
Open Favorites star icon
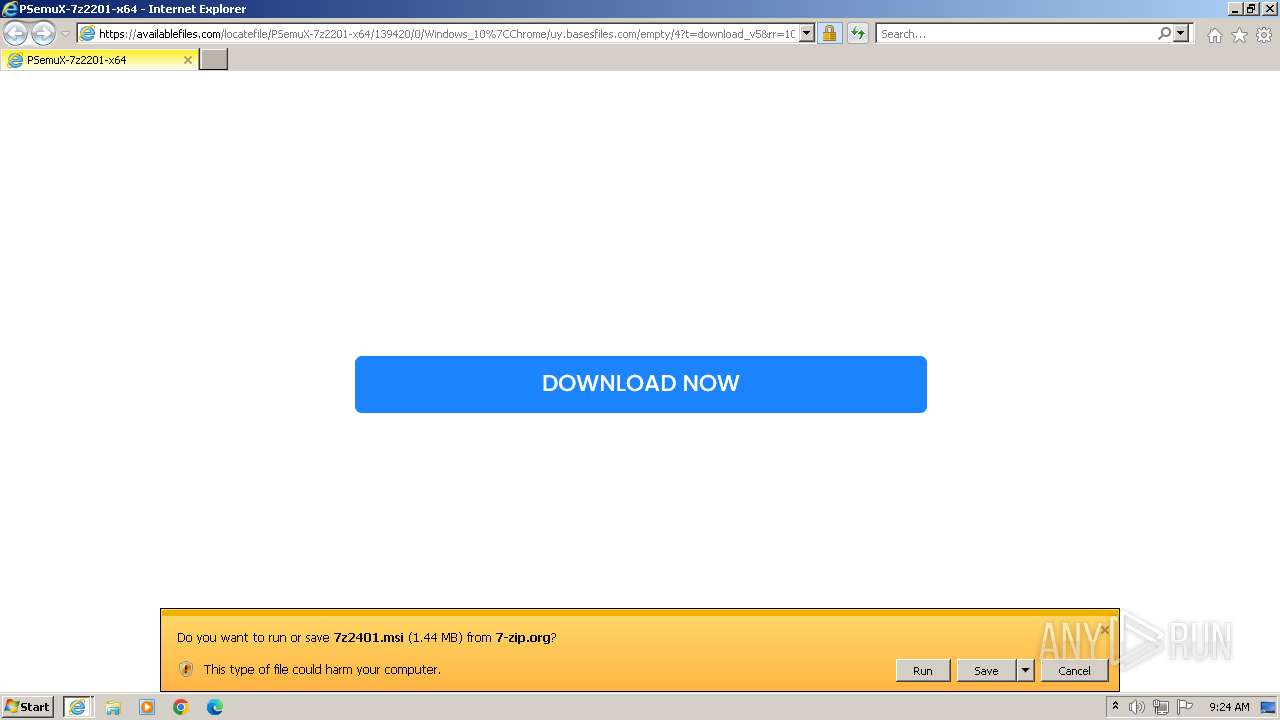1239,35
